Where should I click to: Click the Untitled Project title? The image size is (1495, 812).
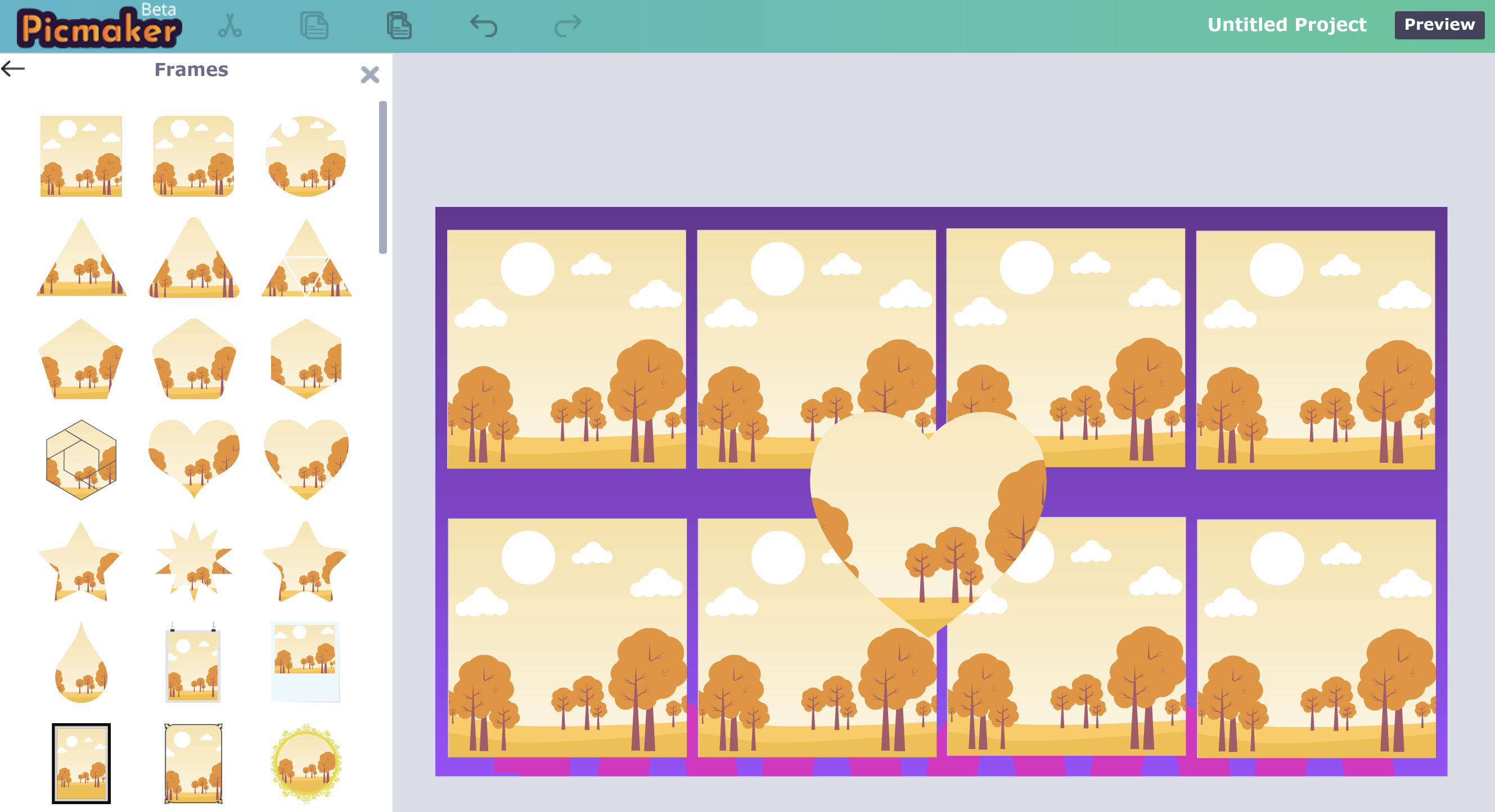[x=1286, y=25]
